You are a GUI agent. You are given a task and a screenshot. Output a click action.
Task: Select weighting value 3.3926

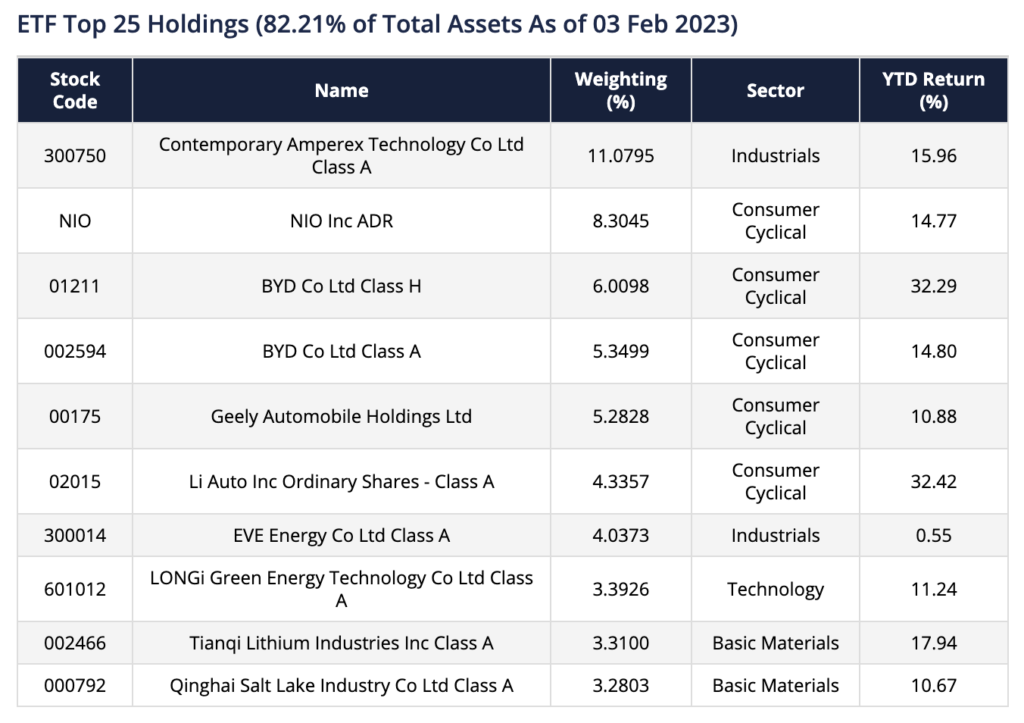[620, 589]
